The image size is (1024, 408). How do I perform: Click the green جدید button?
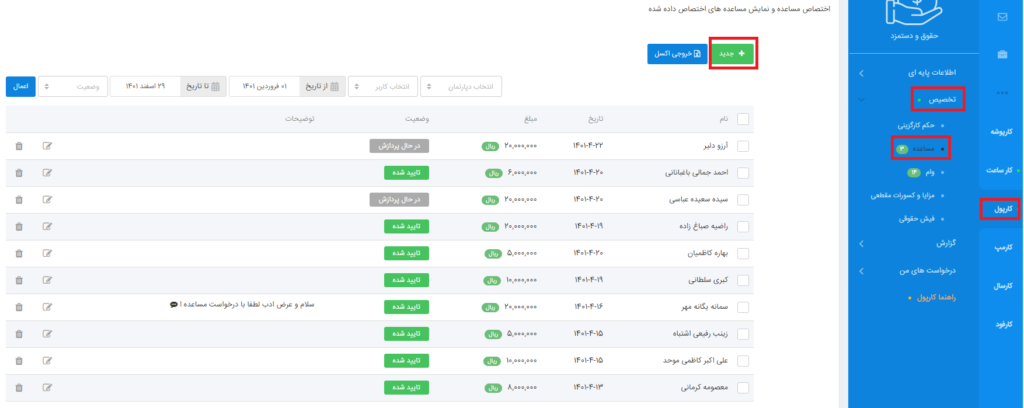pos(734,54)
